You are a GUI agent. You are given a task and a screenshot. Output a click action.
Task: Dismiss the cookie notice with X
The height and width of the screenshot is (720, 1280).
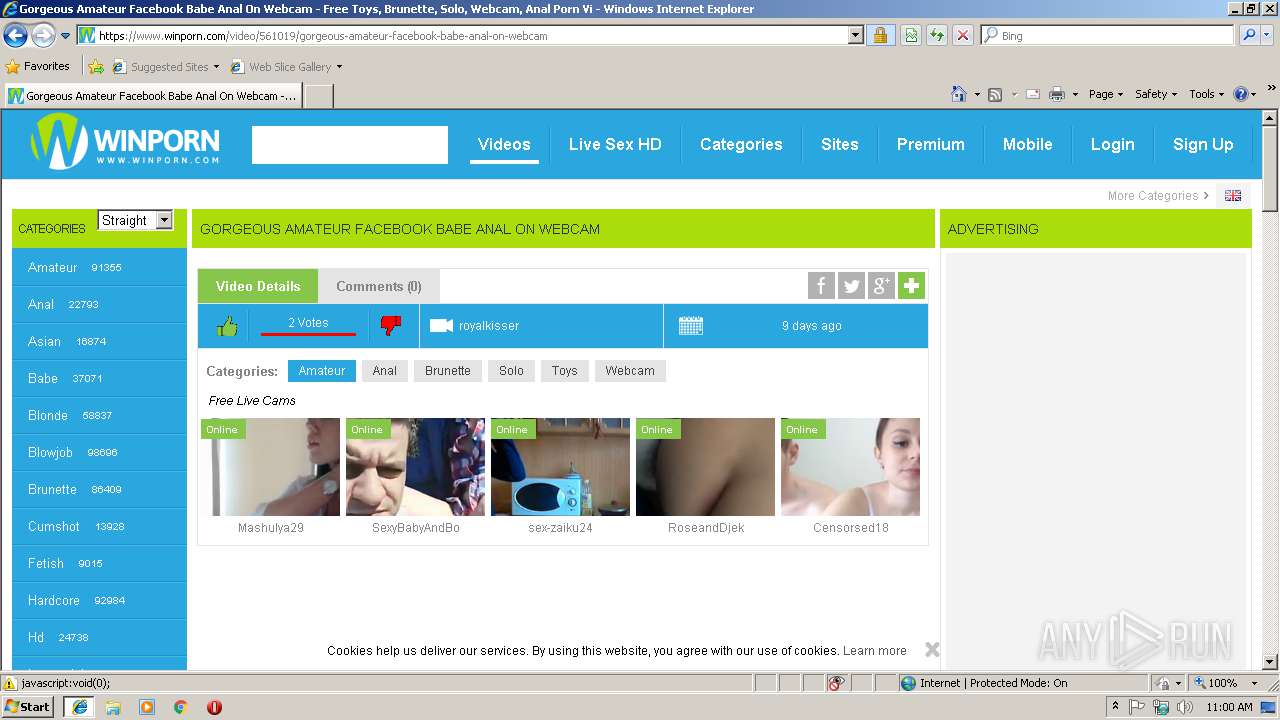[x=932, y=650]
